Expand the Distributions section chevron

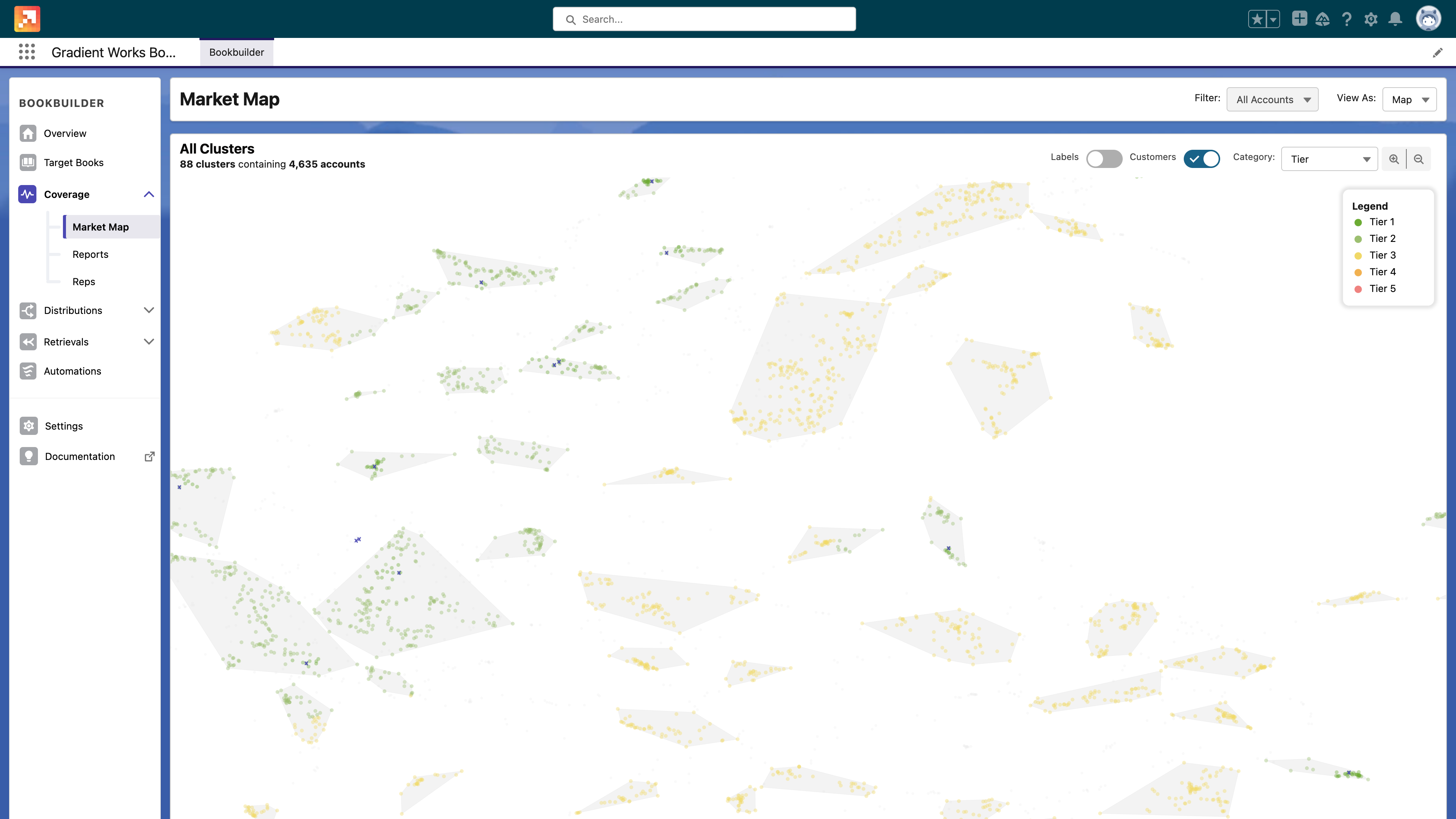coord(149,310)
